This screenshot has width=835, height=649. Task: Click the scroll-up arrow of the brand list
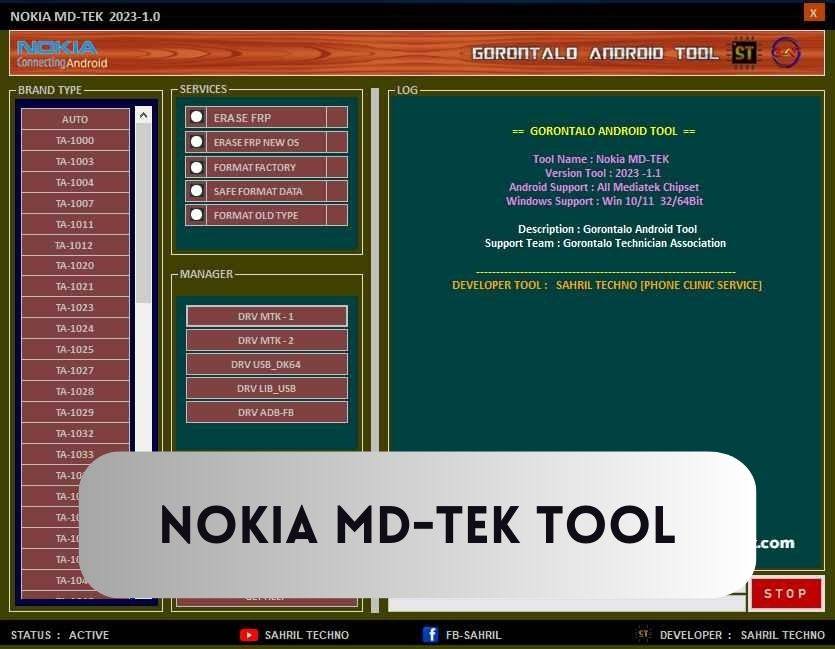[143, 113]
